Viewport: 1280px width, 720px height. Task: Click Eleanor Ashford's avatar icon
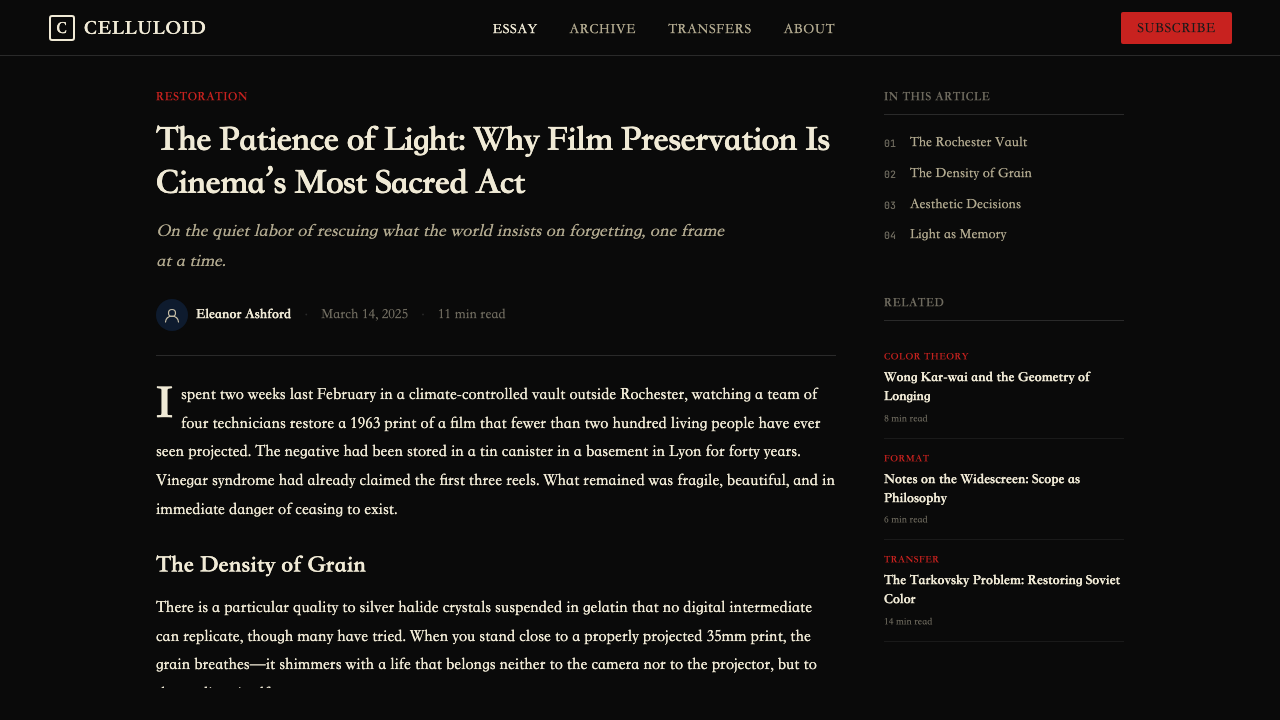click(x=172, y=315)
